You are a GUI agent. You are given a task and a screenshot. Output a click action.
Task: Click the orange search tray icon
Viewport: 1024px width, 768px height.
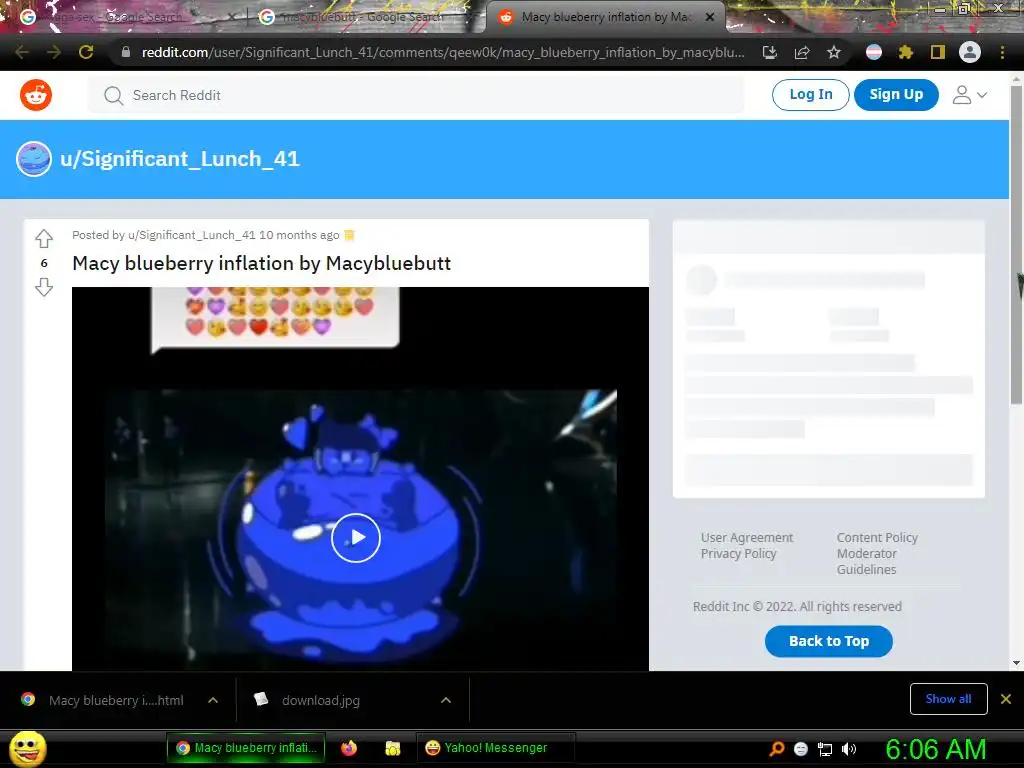tap(776, 748)
